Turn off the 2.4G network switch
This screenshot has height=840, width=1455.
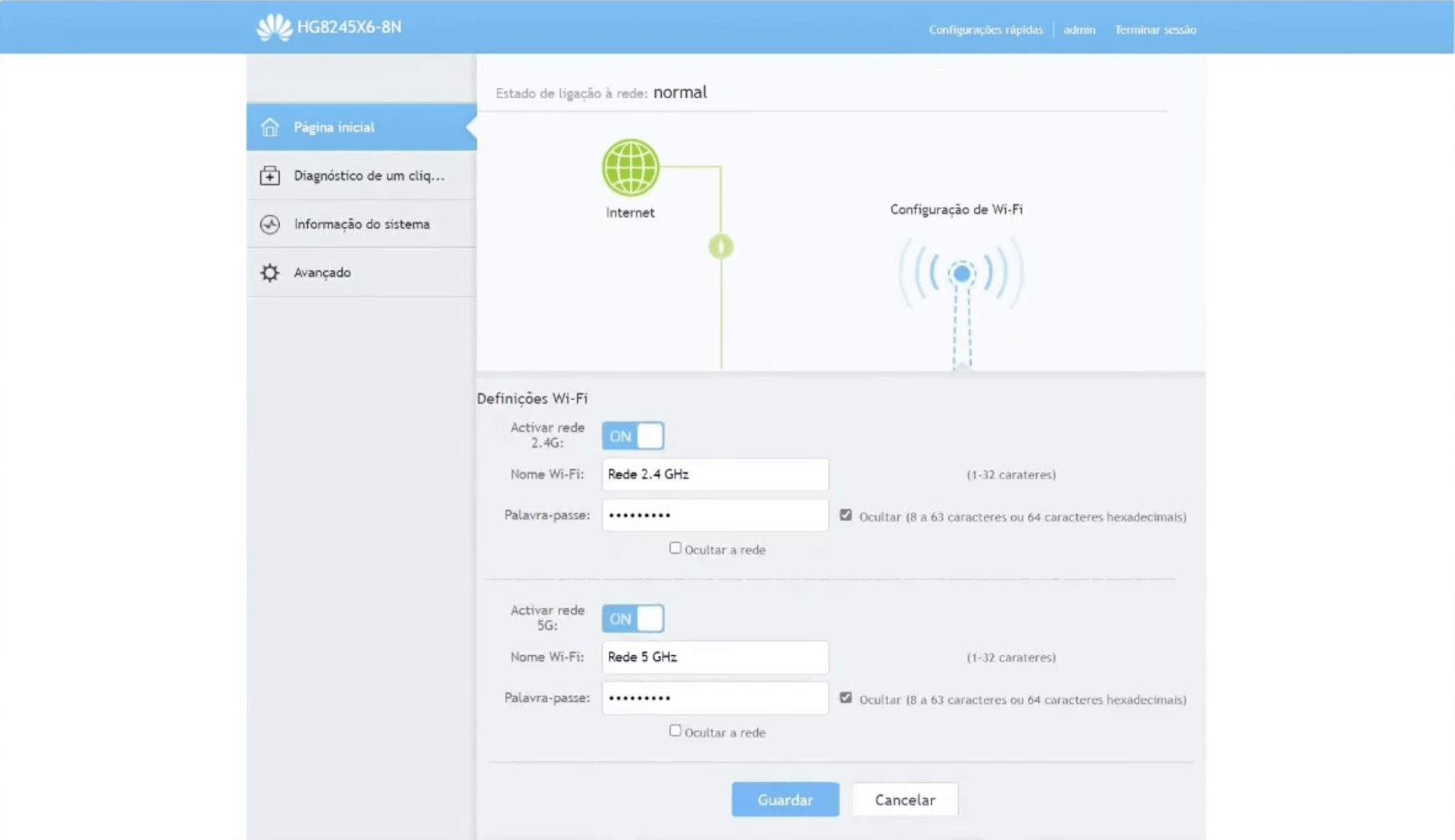pos(633,436)
